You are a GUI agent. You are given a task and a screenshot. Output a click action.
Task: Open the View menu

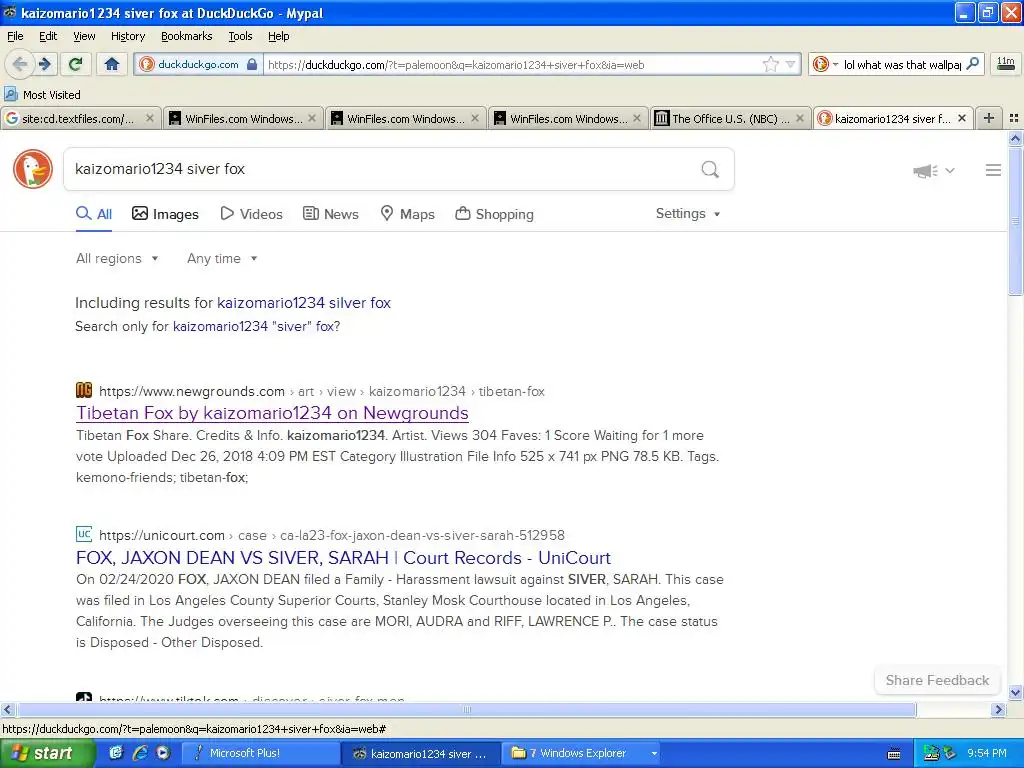(84, 36)
